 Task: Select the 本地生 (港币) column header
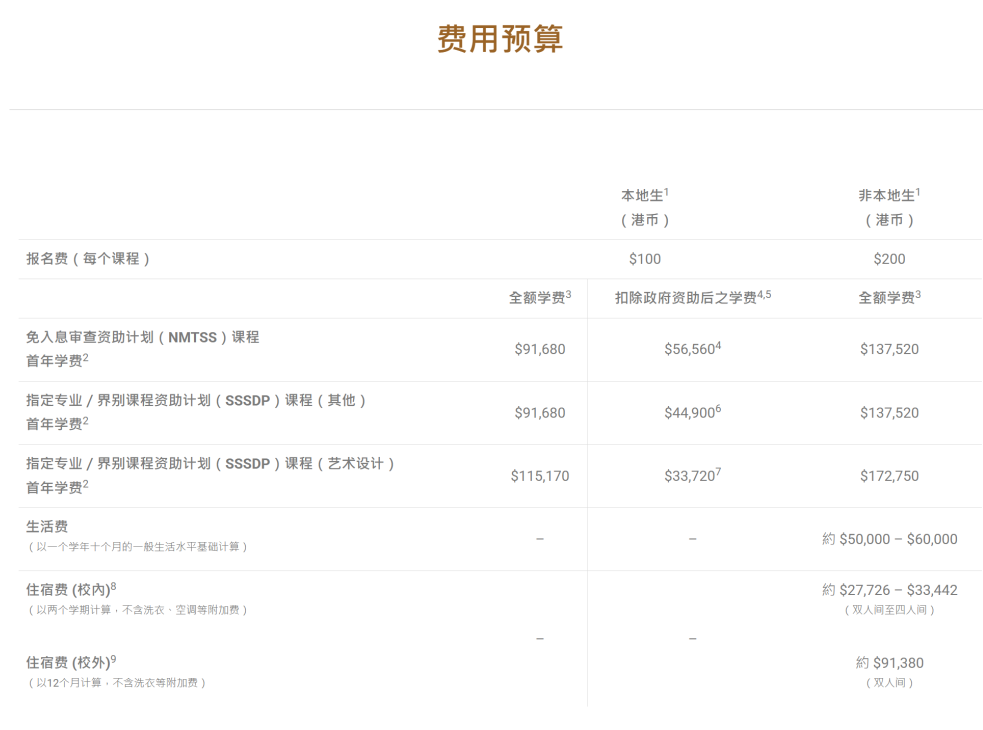[x=645, y=207]
